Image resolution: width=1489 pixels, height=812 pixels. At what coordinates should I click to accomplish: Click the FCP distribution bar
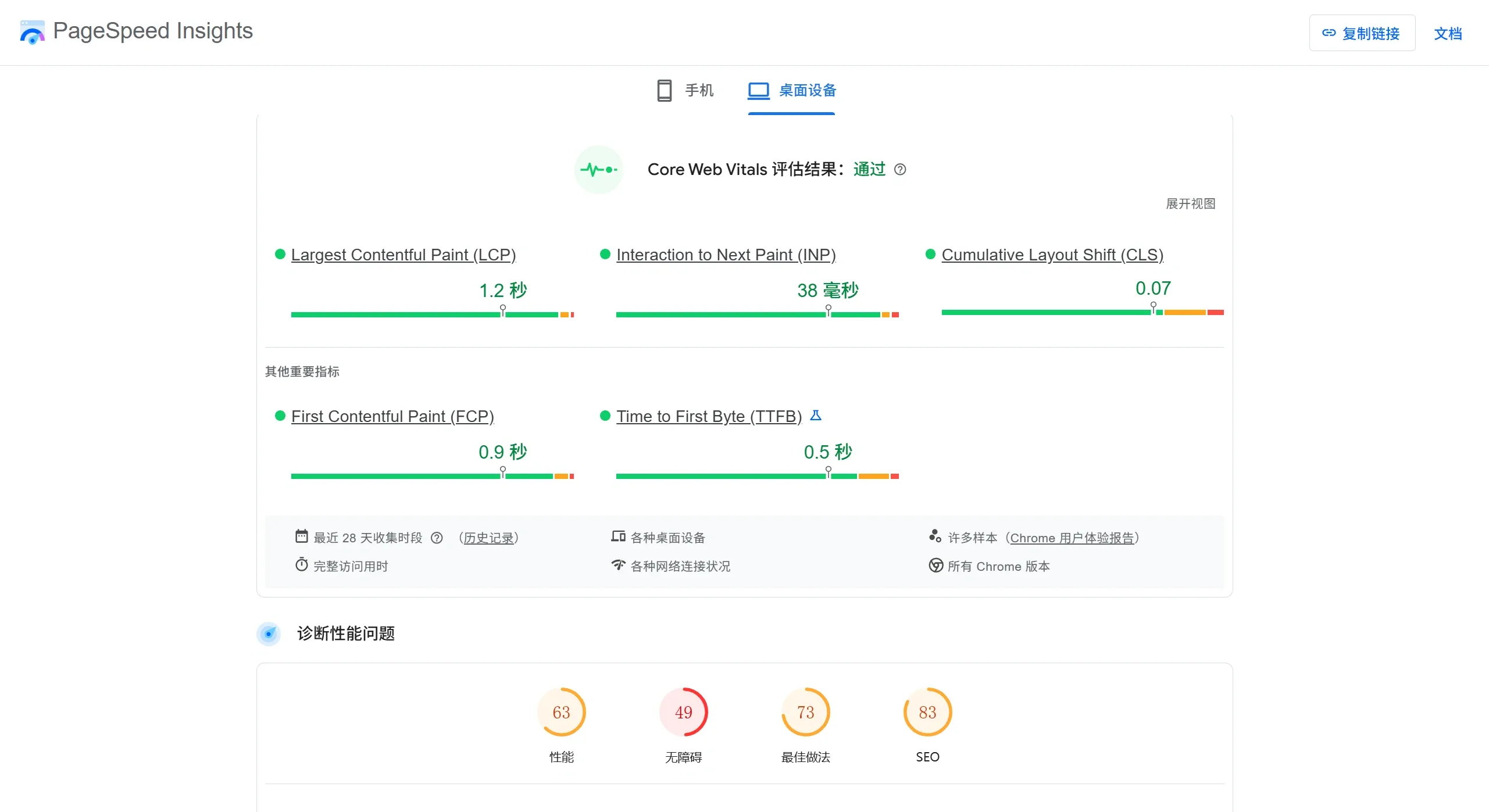click(x=432, y=476)
